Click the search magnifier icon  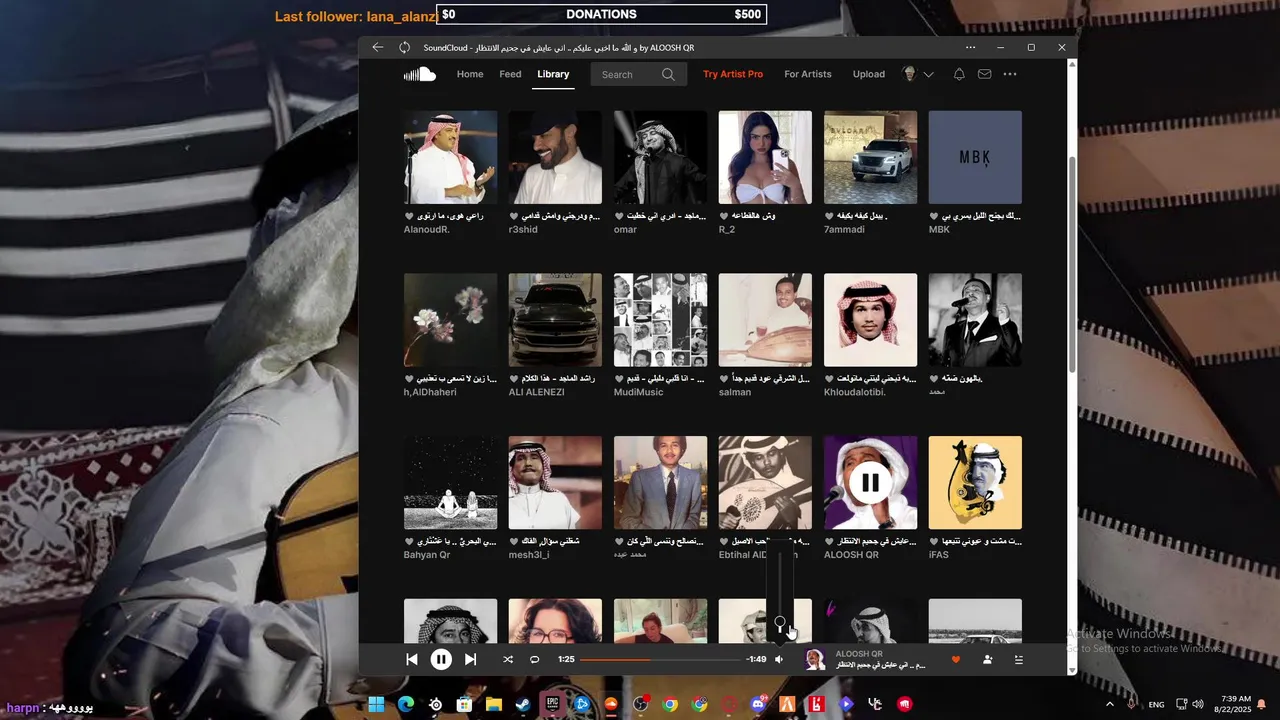point(668,74)
